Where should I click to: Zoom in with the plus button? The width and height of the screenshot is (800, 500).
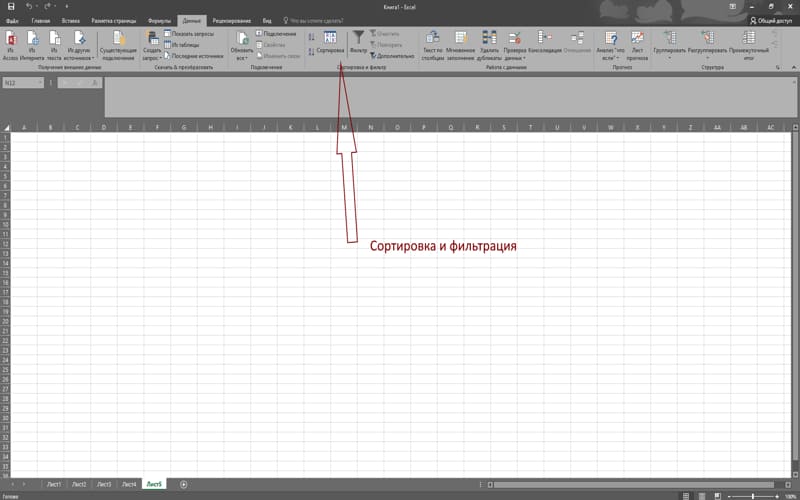click(777, 496)
